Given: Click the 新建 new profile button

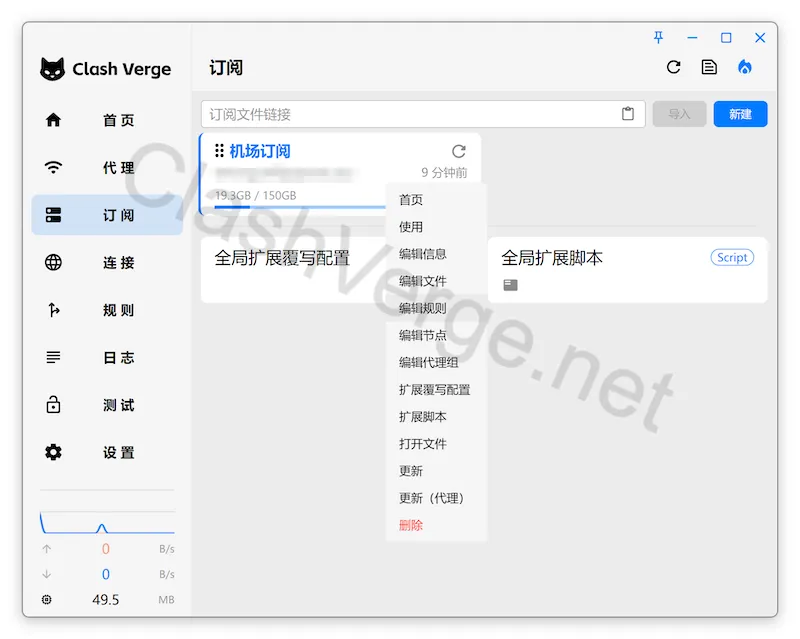Looking at the screenshot, I should pos(740,114).
